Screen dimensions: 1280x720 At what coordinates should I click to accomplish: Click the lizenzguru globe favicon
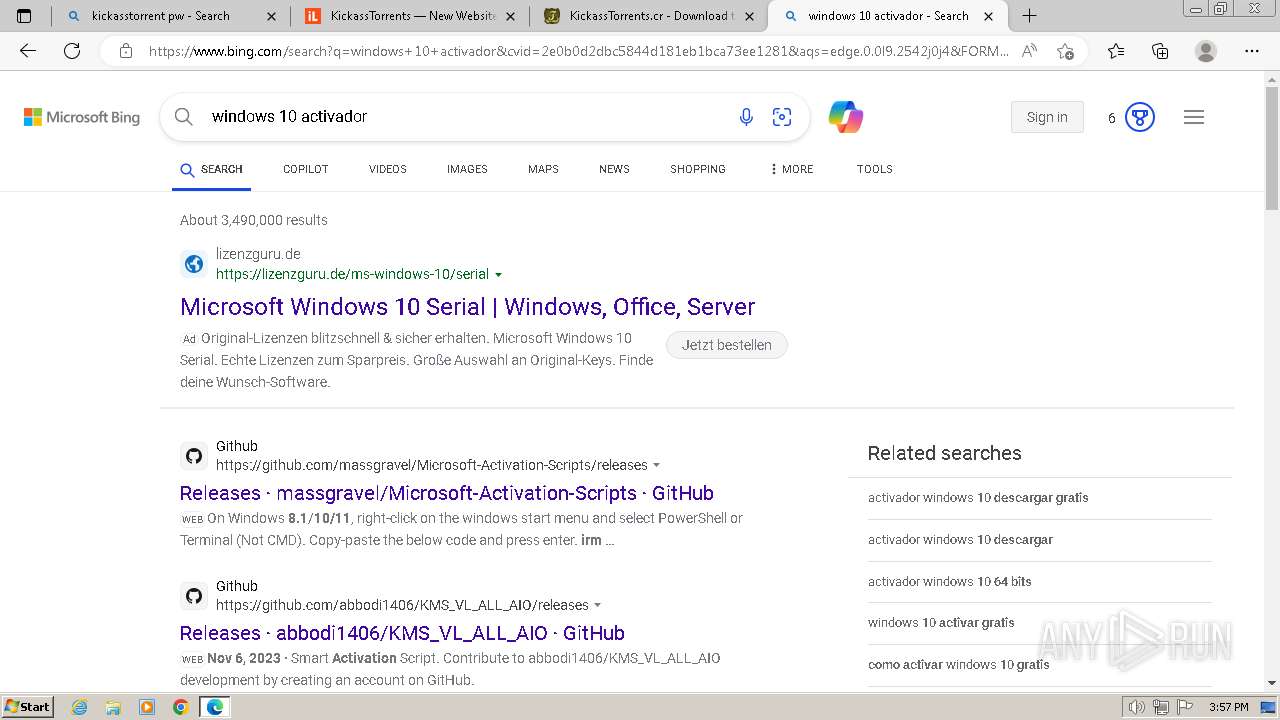(194, 264)
